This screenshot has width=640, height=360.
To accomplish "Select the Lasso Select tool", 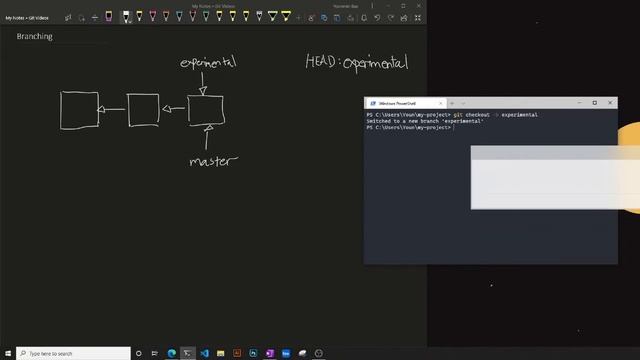I will [82, 18].
